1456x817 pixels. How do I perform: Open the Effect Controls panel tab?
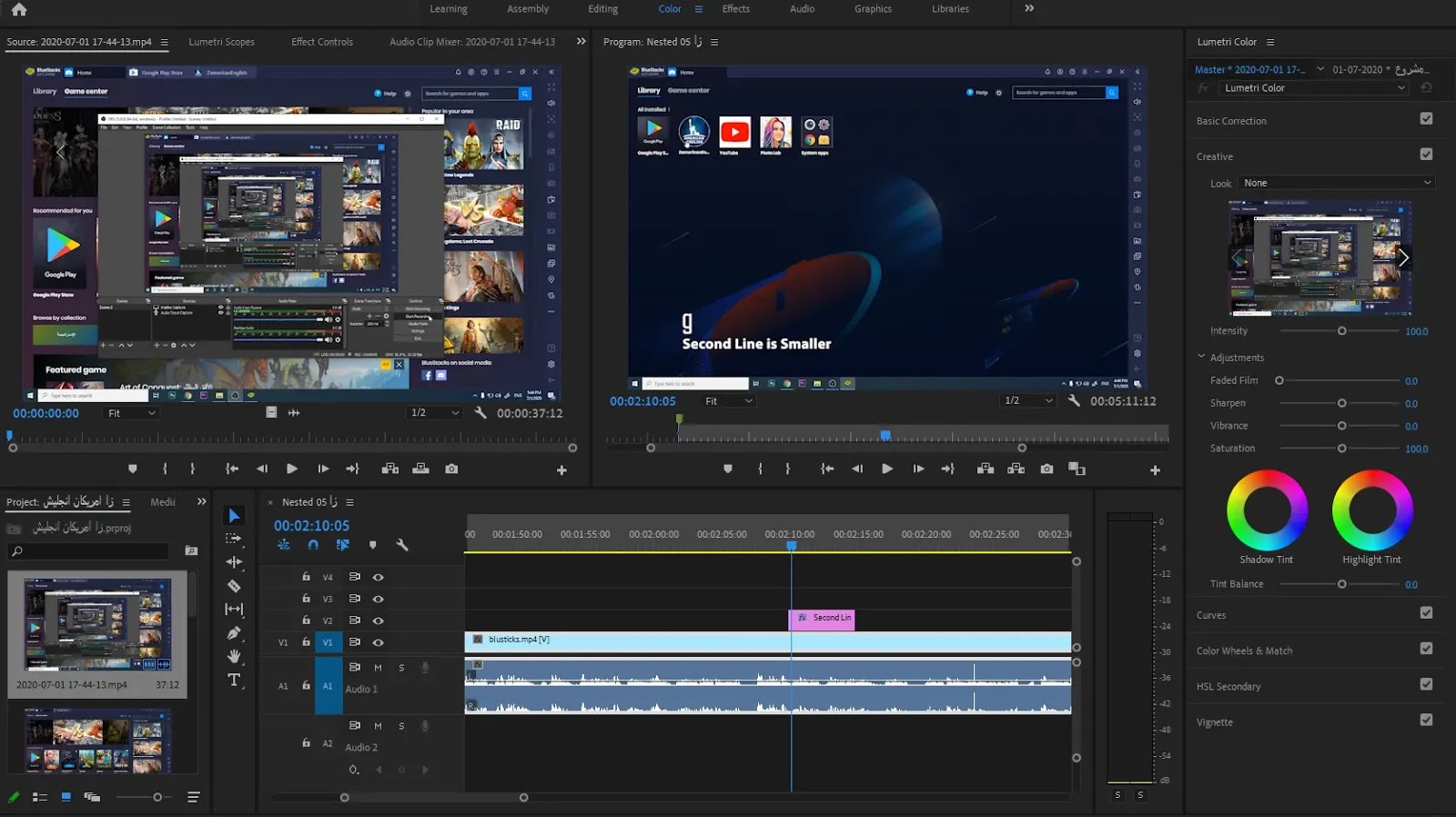(x=321, y=42)
